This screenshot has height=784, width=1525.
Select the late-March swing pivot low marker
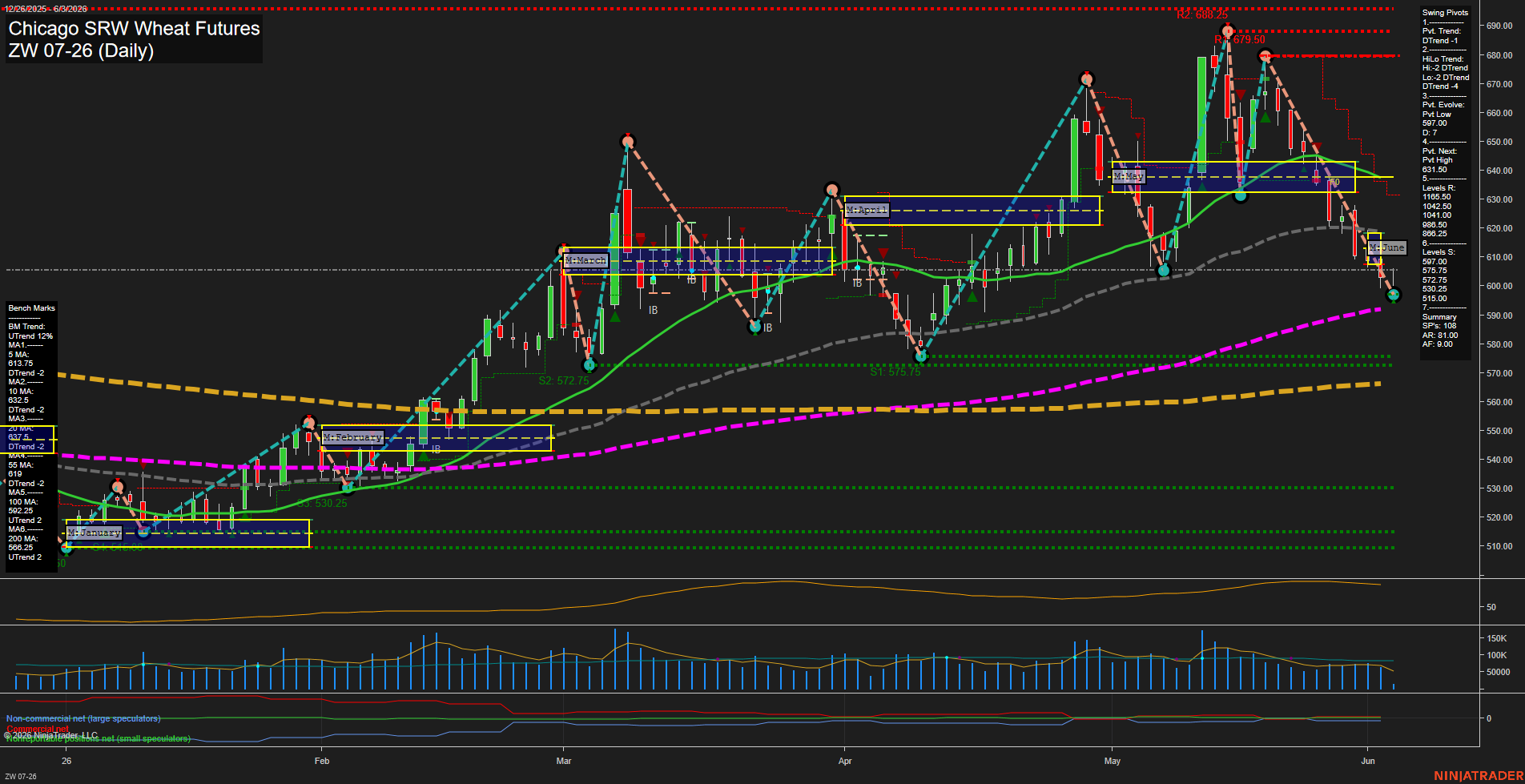click(755, 327)
